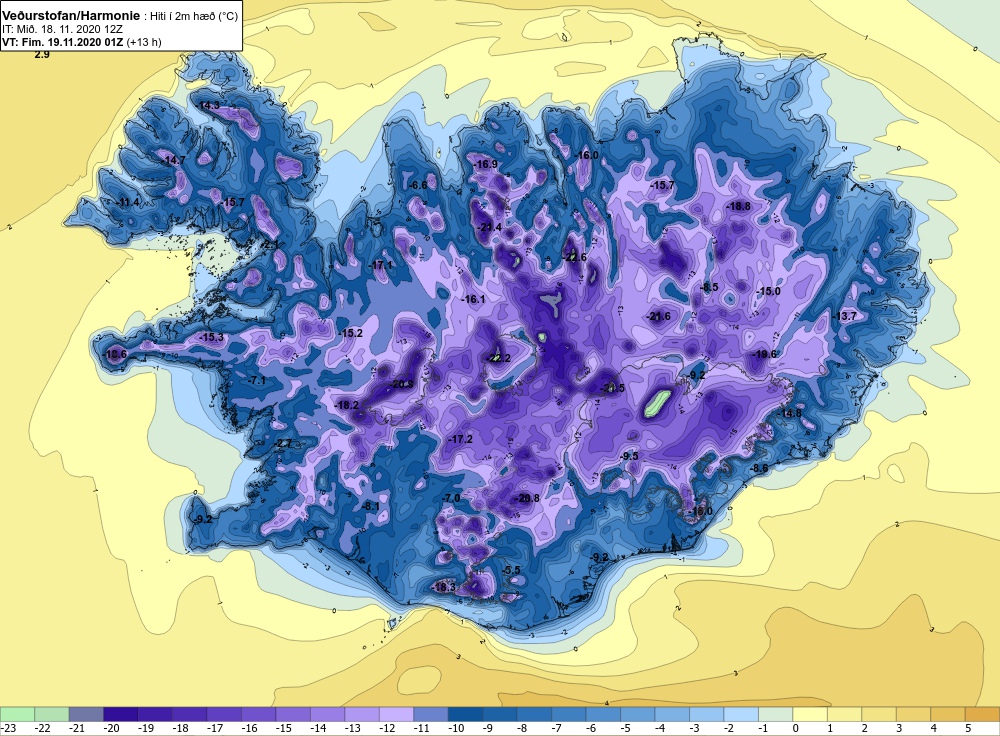This screenshot has height=736, width=1000.
Task: Click the -21.4 temperature label
Action: (x=490, y=228)
